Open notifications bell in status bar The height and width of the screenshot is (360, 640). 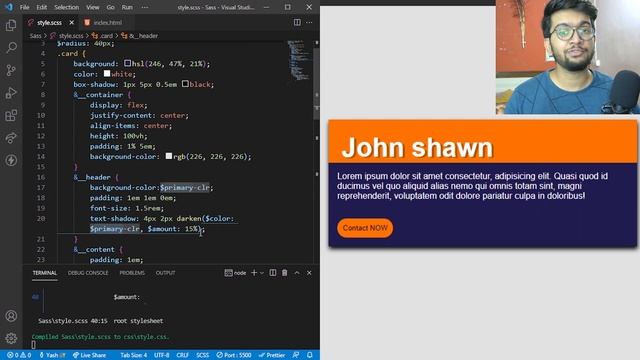310,355
